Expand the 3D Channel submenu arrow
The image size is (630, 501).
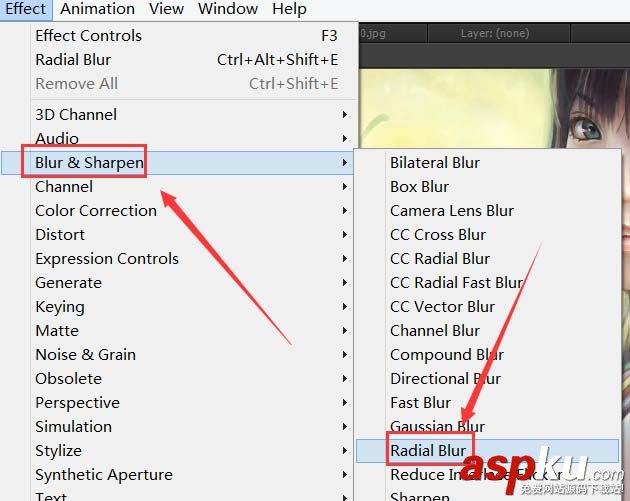345,115
